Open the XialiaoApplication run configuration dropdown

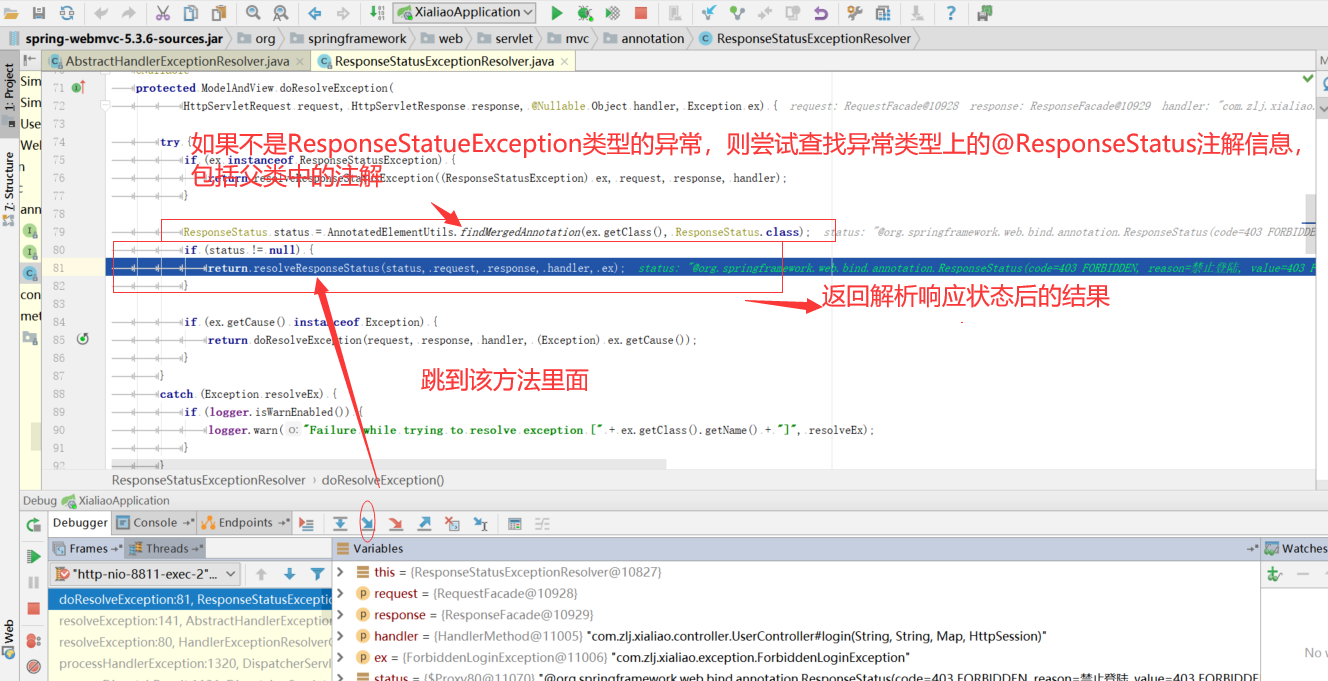click(464, 13)
